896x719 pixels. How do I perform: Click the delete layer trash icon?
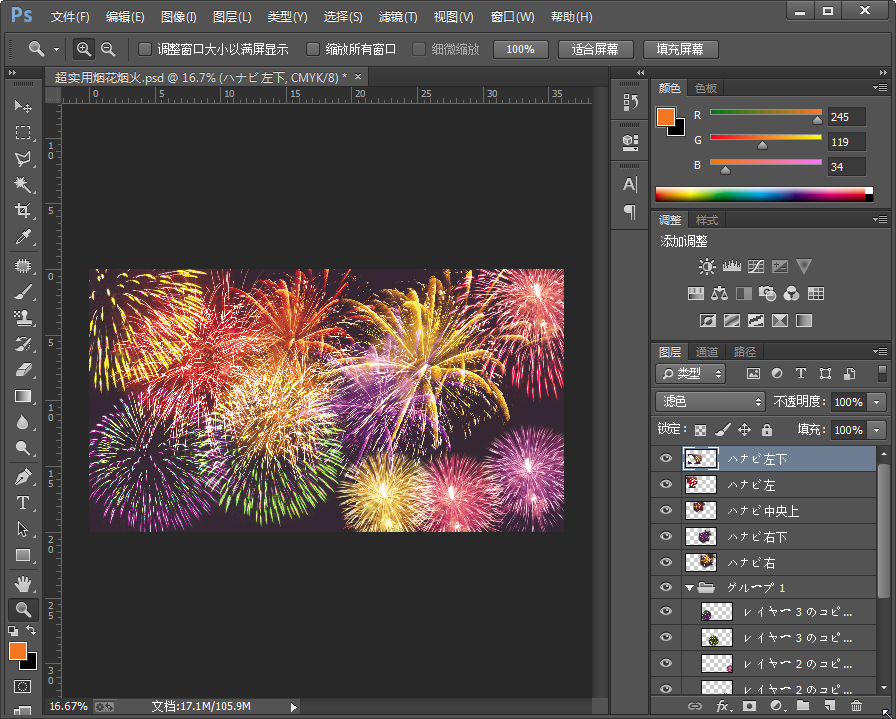pyautogui.click(x=856, y=707)
